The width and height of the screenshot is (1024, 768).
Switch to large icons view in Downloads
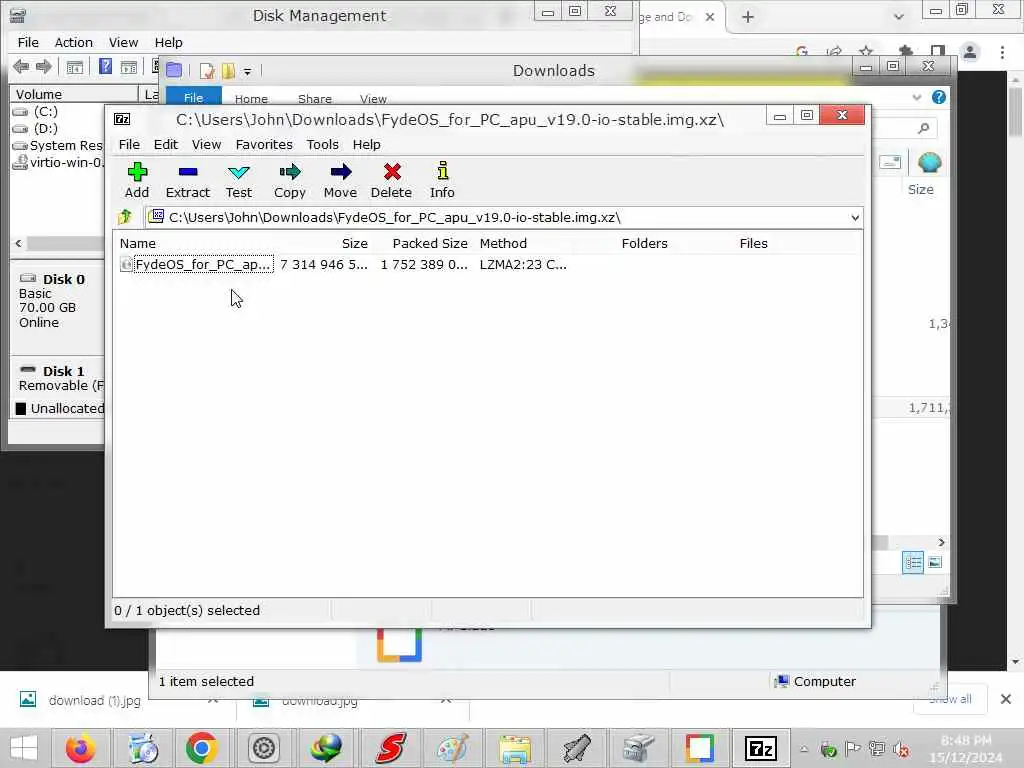coord(935,562)
